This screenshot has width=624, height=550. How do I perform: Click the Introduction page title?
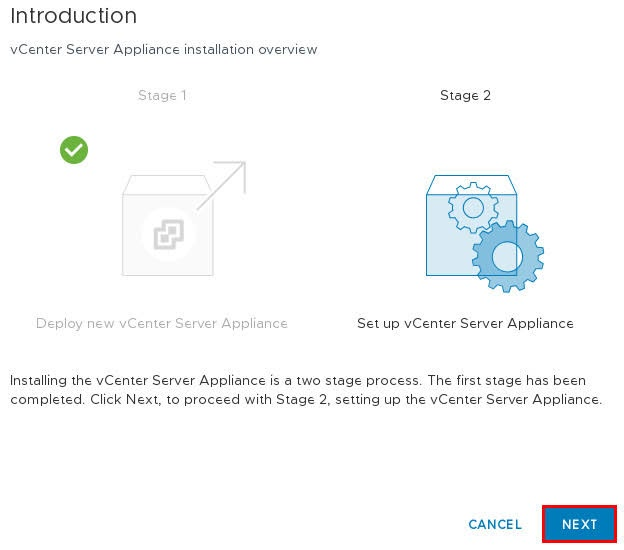pyautogui.click(x=74, y=16)
